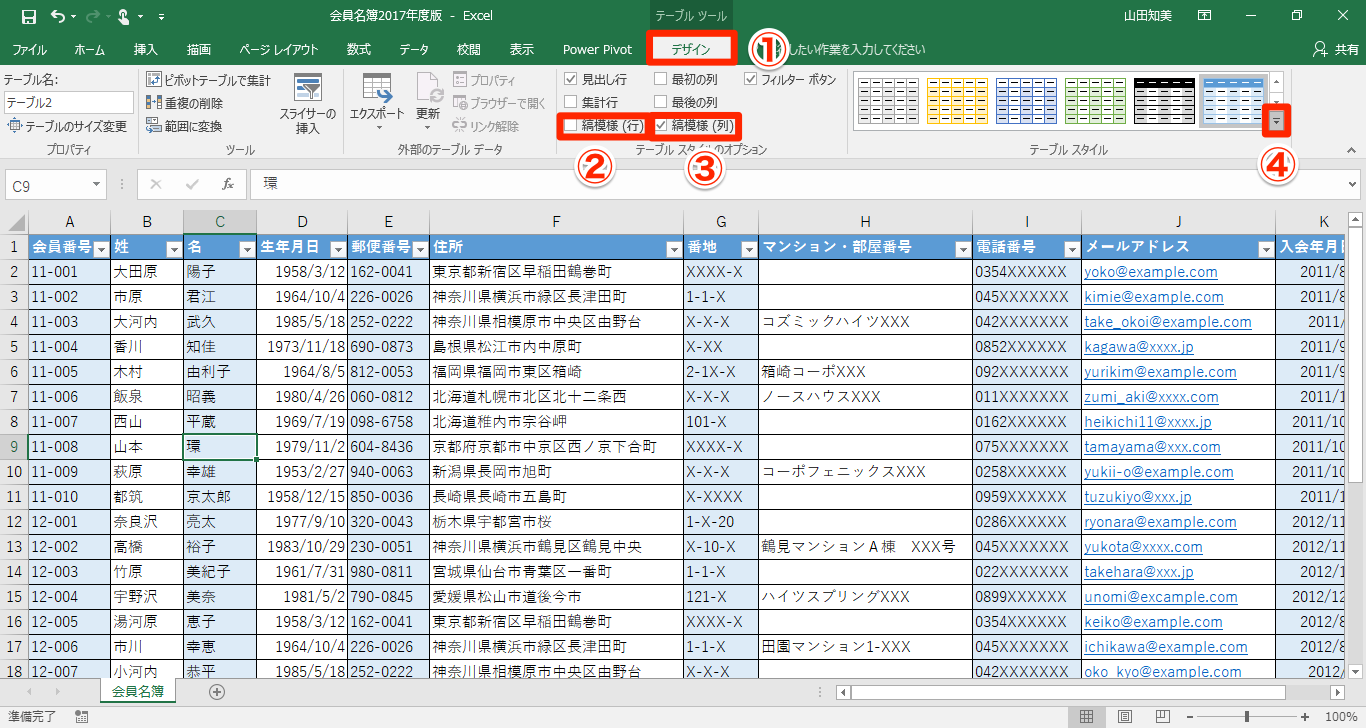The image size is (1366, 728).
Task: Open the ファイル tab
Action: (29, 49)
